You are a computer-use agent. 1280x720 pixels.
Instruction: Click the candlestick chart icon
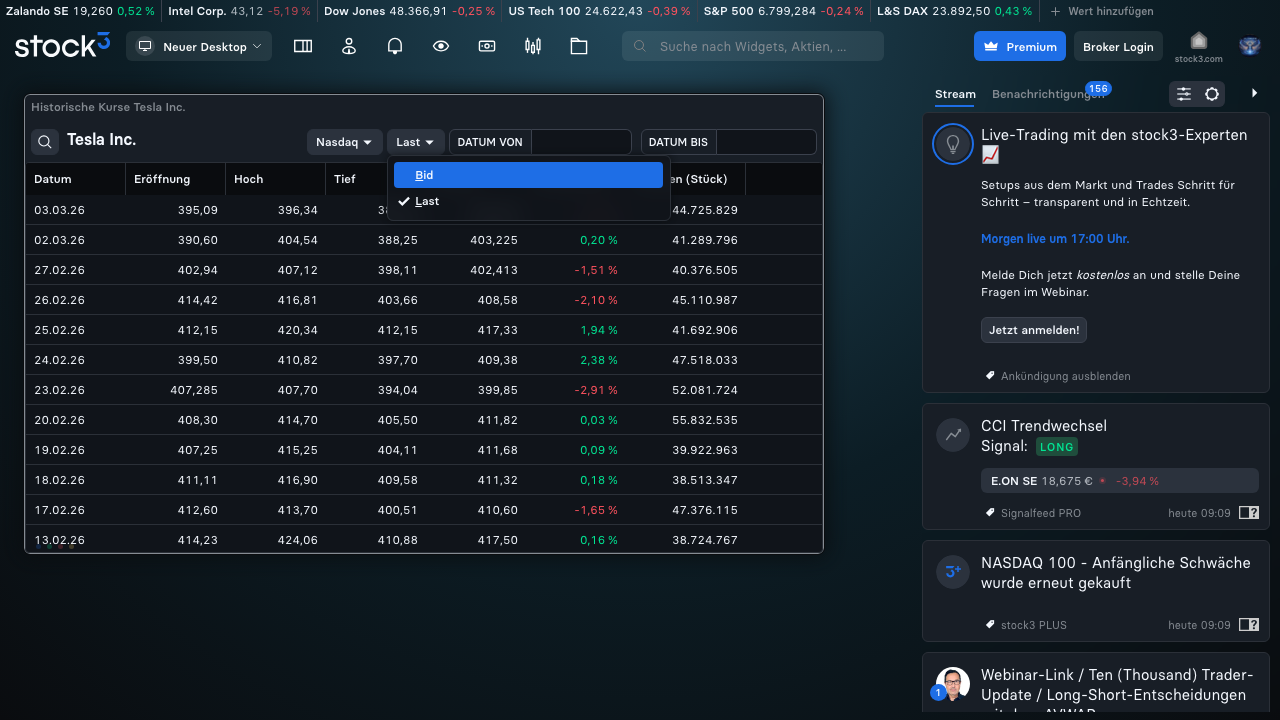pos(533,46)
